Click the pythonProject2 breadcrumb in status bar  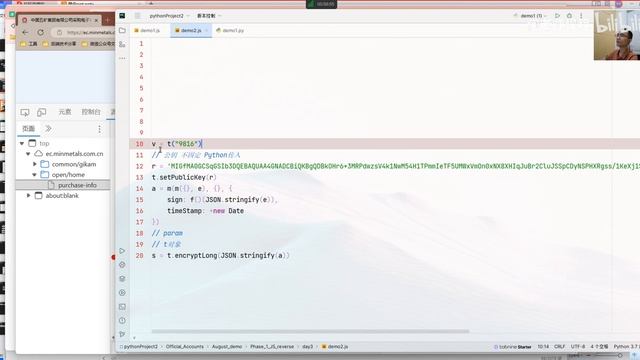coord(140,347)
